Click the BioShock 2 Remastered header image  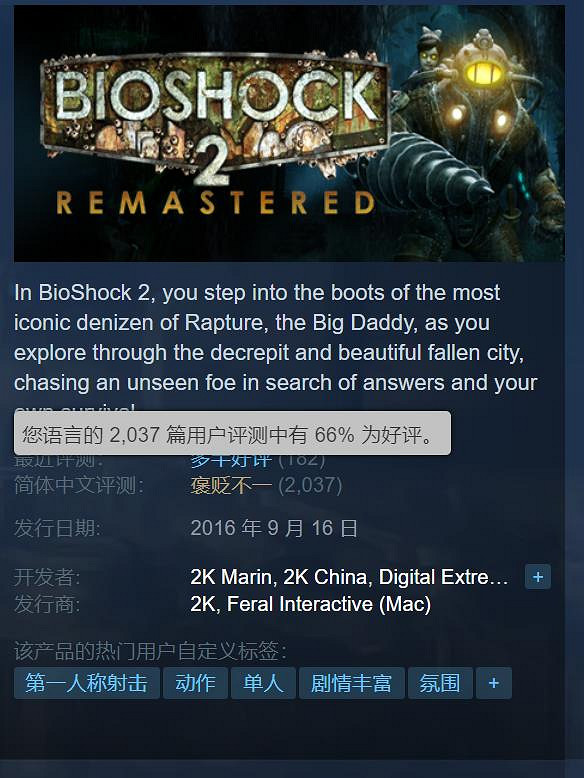pyautogui.click(x=289, y=133)
